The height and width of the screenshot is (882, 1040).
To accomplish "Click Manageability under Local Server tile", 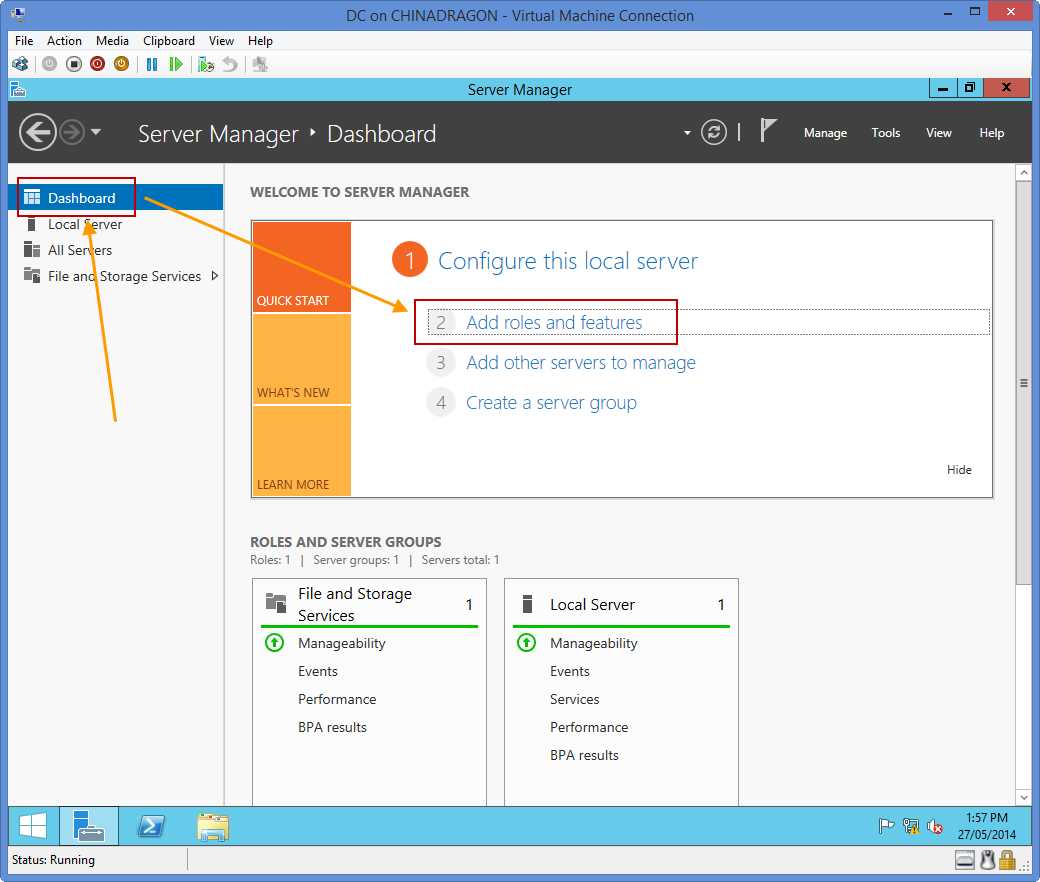I will pyautogui.click(x=594, y=643).
